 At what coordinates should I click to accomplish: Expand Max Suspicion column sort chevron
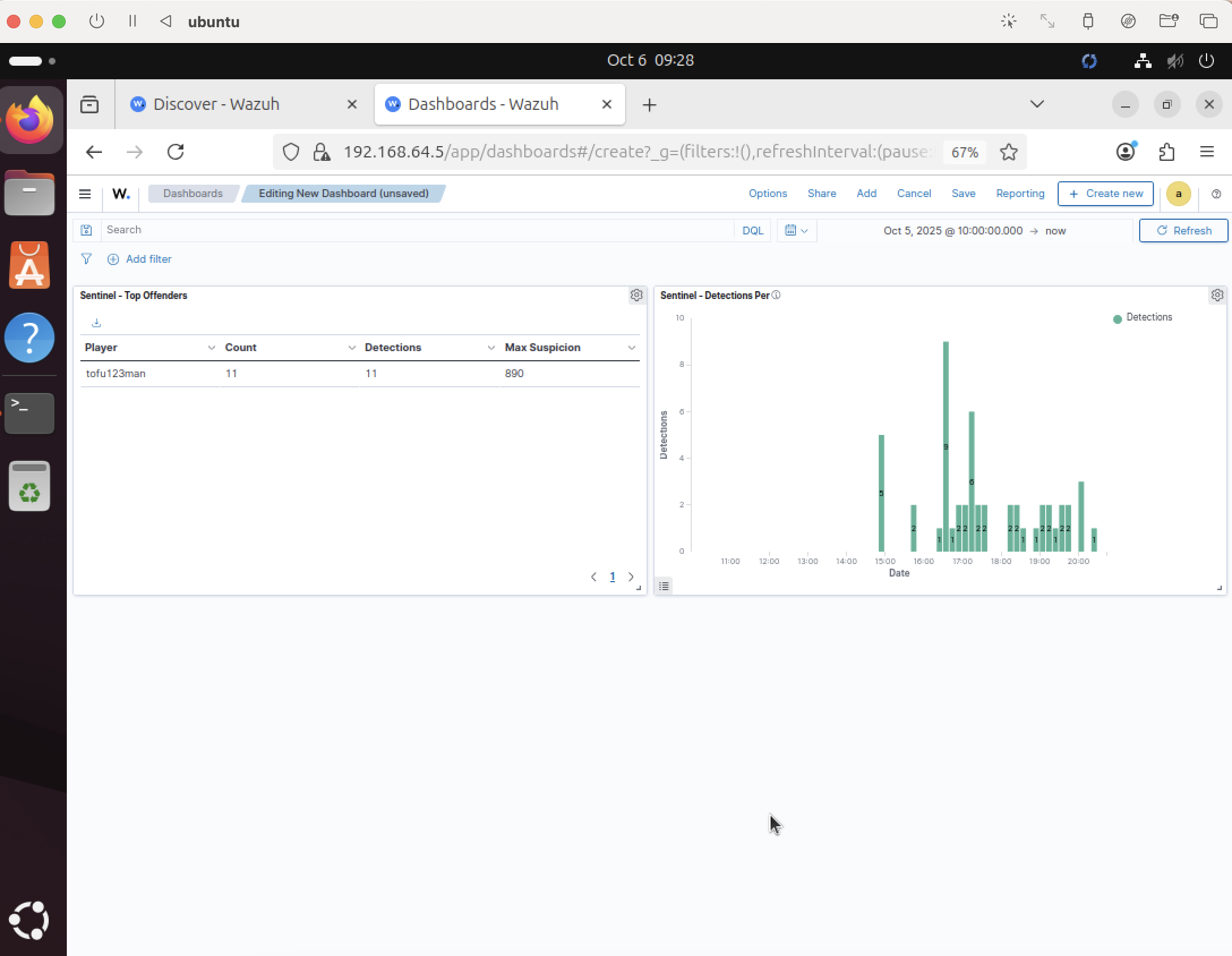click(631, 348)
